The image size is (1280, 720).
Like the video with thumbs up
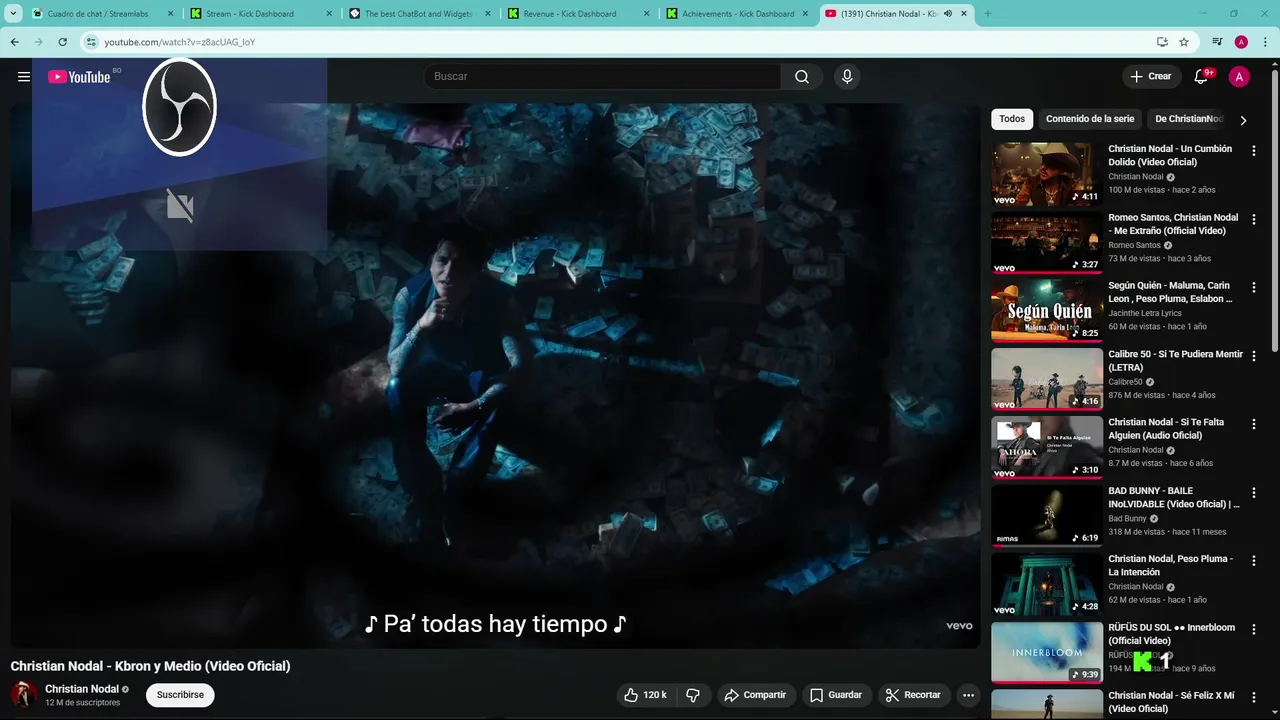(x=646, y=695)
